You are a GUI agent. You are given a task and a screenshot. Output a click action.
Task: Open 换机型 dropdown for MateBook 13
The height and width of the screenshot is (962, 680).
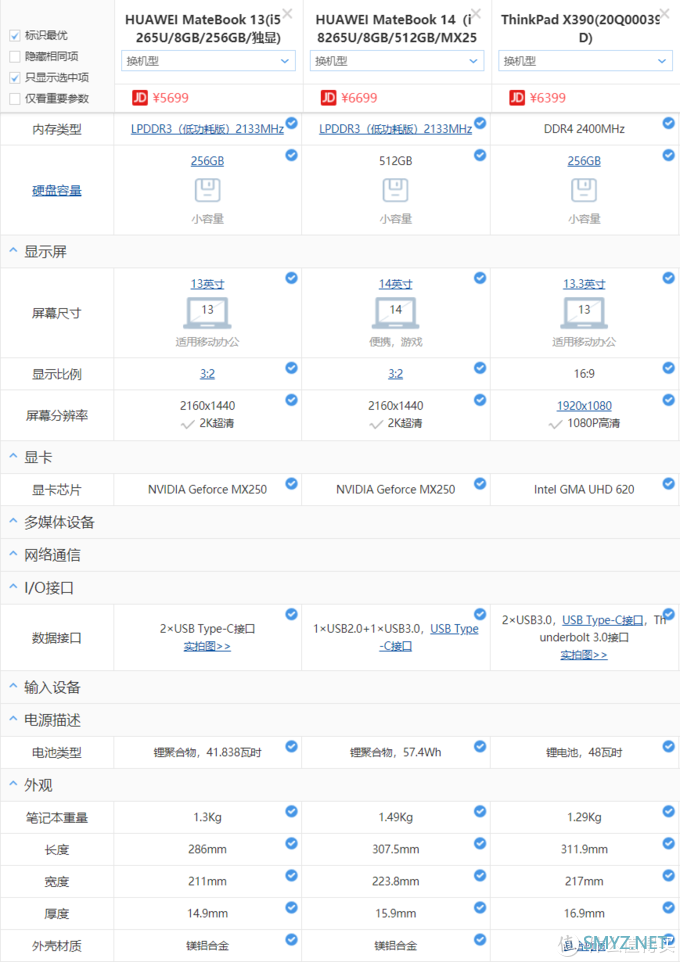208,61
